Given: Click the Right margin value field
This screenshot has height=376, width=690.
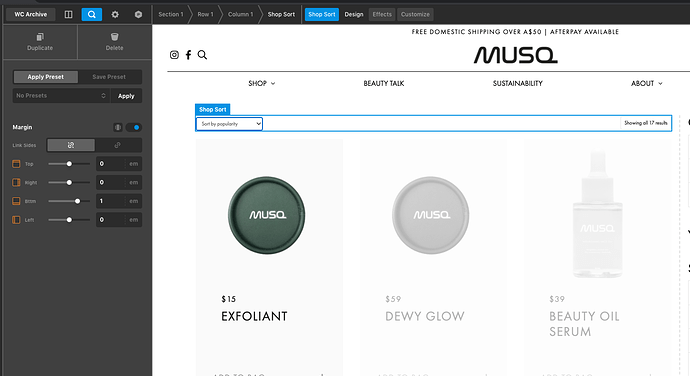Looking at the screenshot, I should pyautogui.click(x=111, y=182).
